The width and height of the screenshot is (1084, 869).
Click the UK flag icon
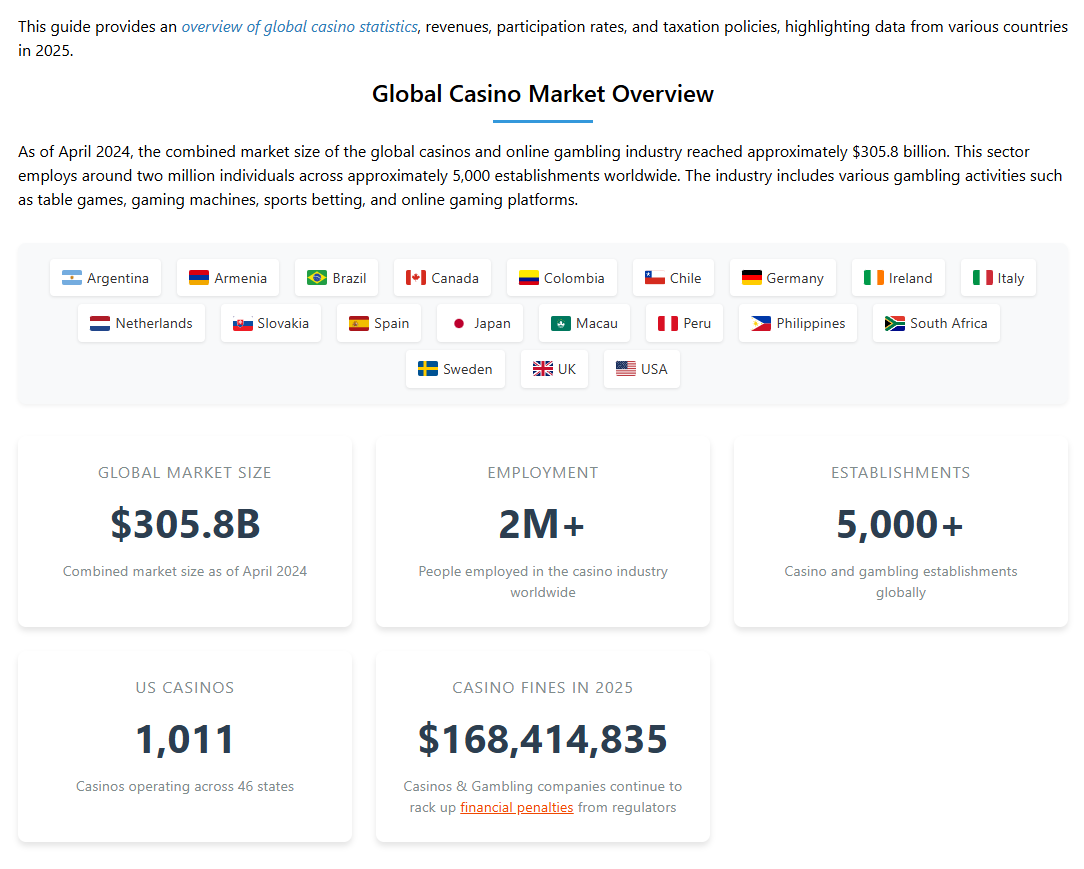point(543,369)
